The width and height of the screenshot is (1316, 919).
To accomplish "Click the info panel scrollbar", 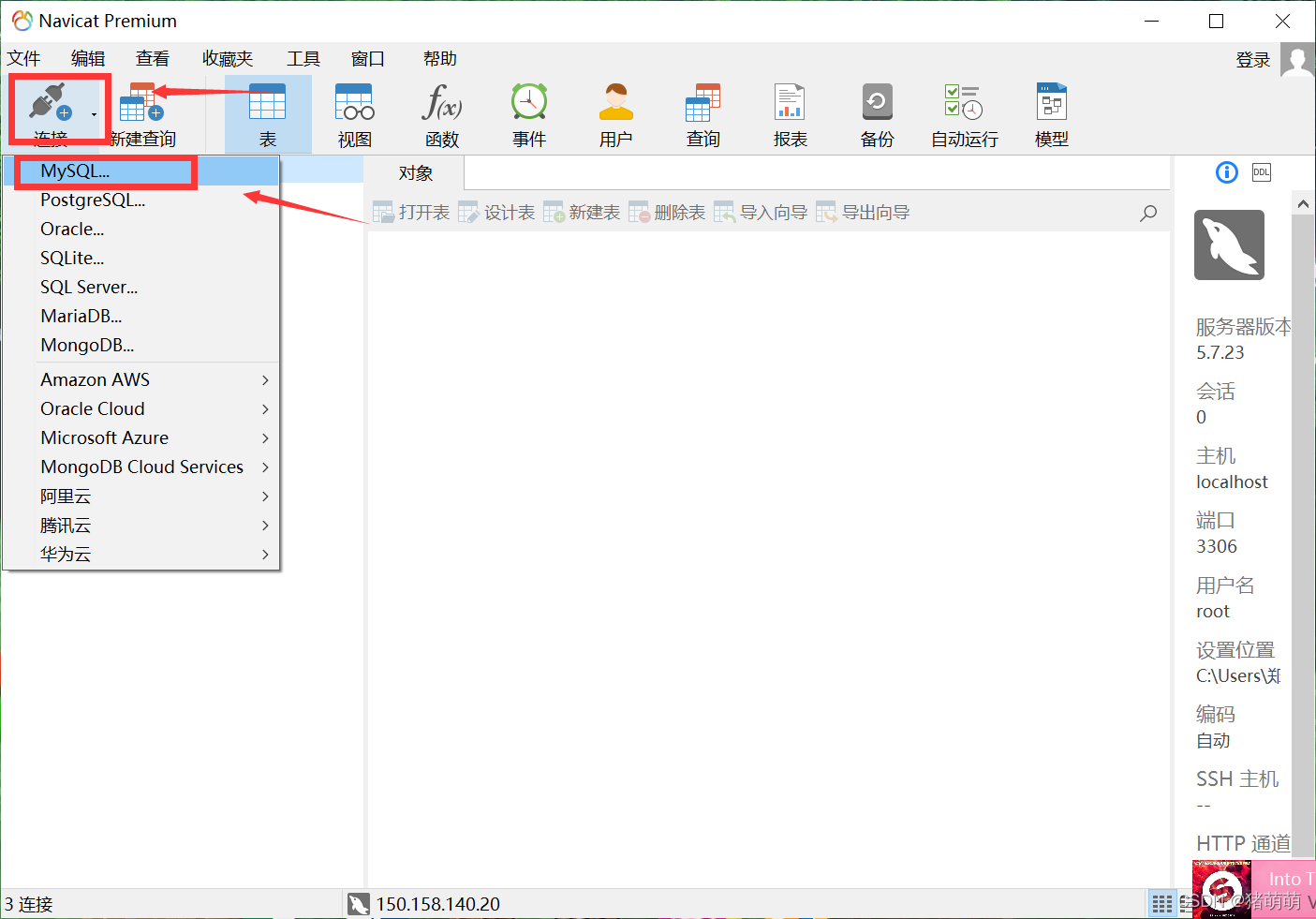I will [x=1303, y=536].
